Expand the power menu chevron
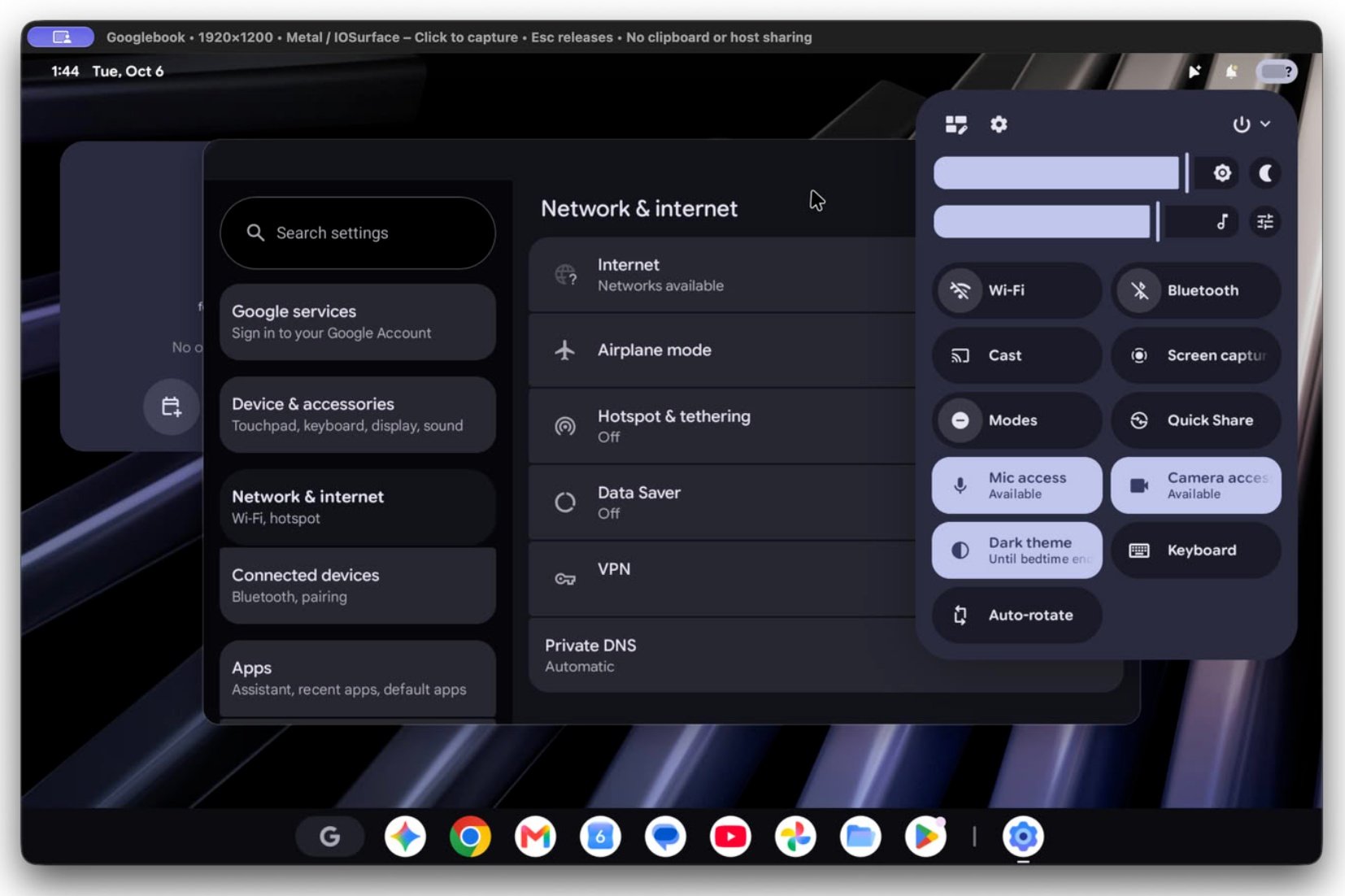This screenshot has width=1345, height=896. click(1265, 124)
